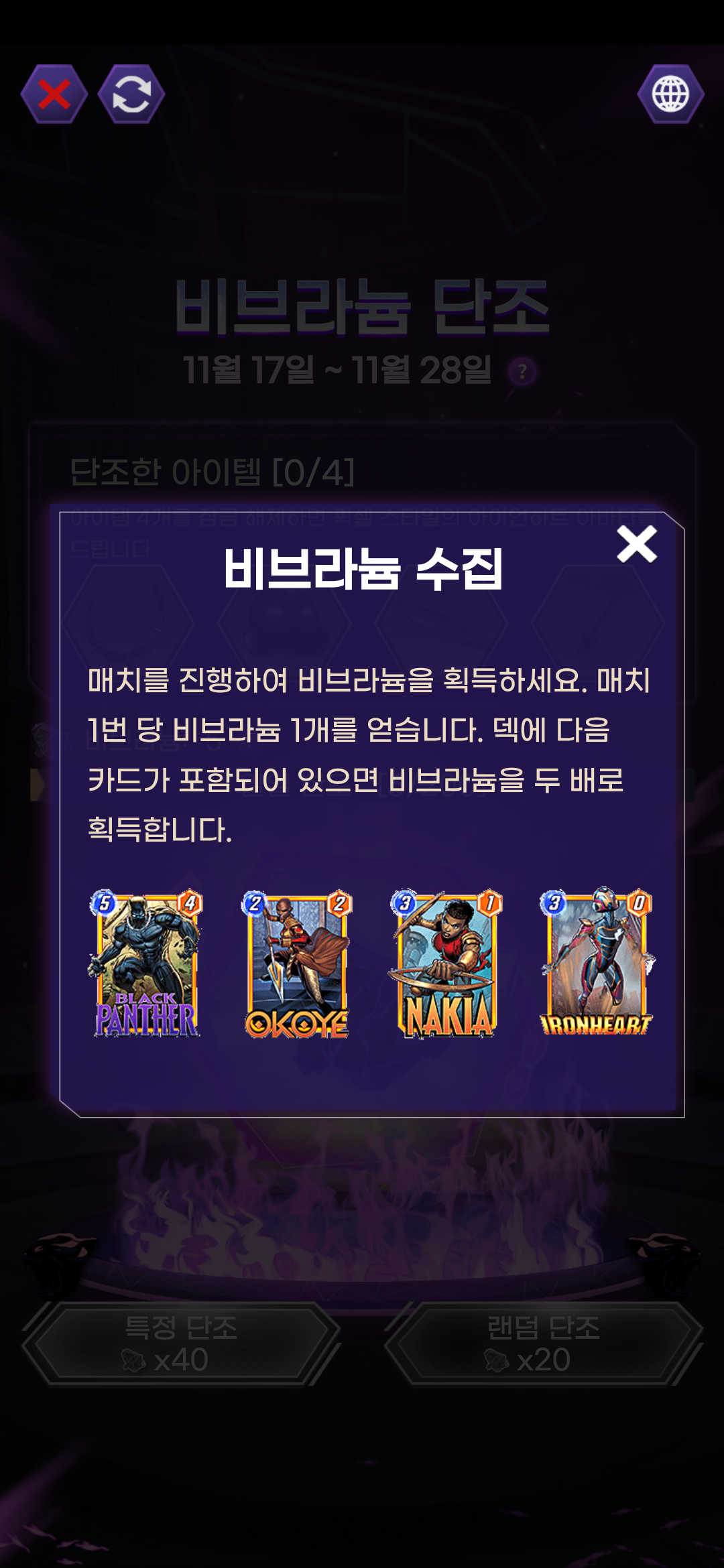
Task: Click the 랜덤 단조 x20 button
Action: click(x=543, y=1343)
